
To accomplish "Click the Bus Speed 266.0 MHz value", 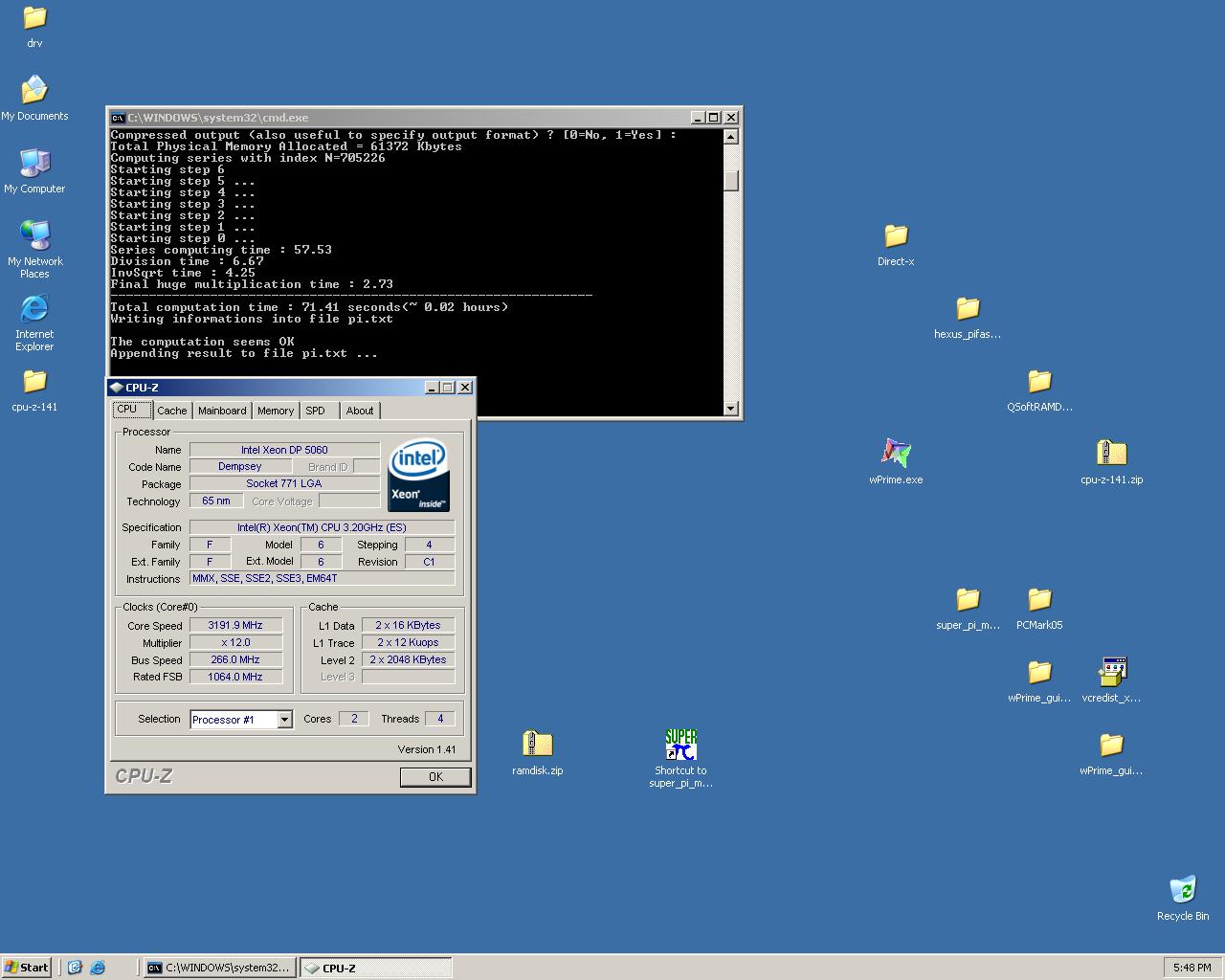I will tap(235, 659).
